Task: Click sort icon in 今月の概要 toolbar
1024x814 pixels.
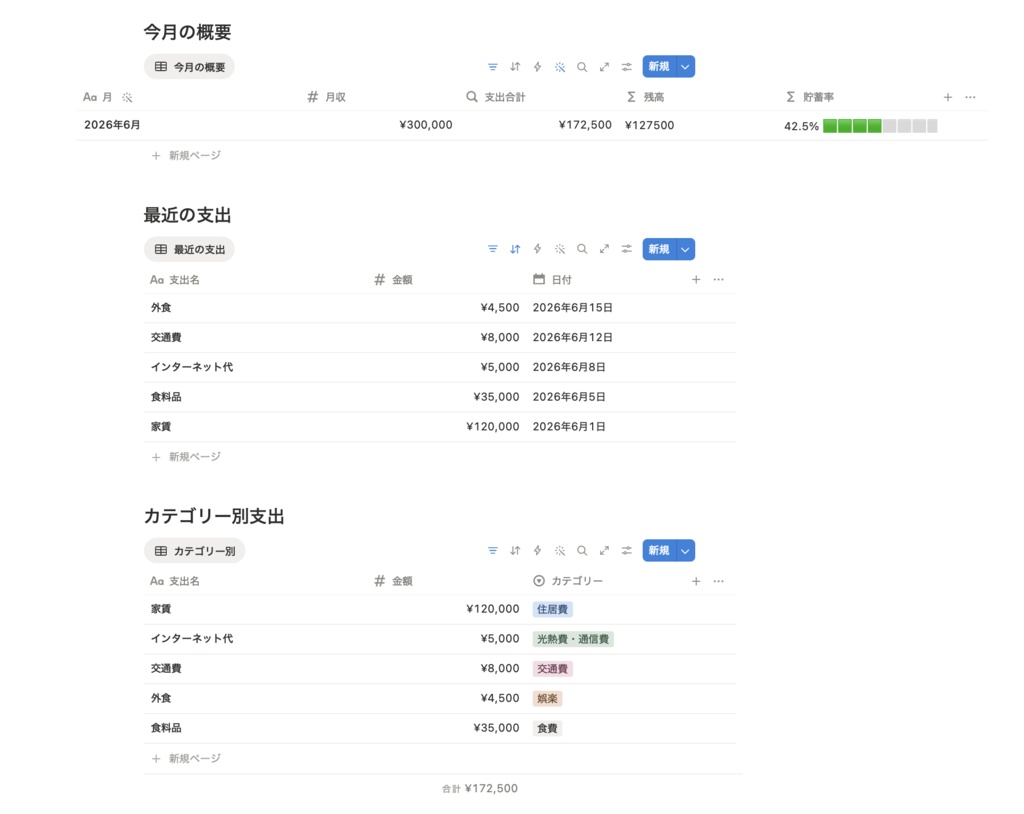Action: pos(515,67)
